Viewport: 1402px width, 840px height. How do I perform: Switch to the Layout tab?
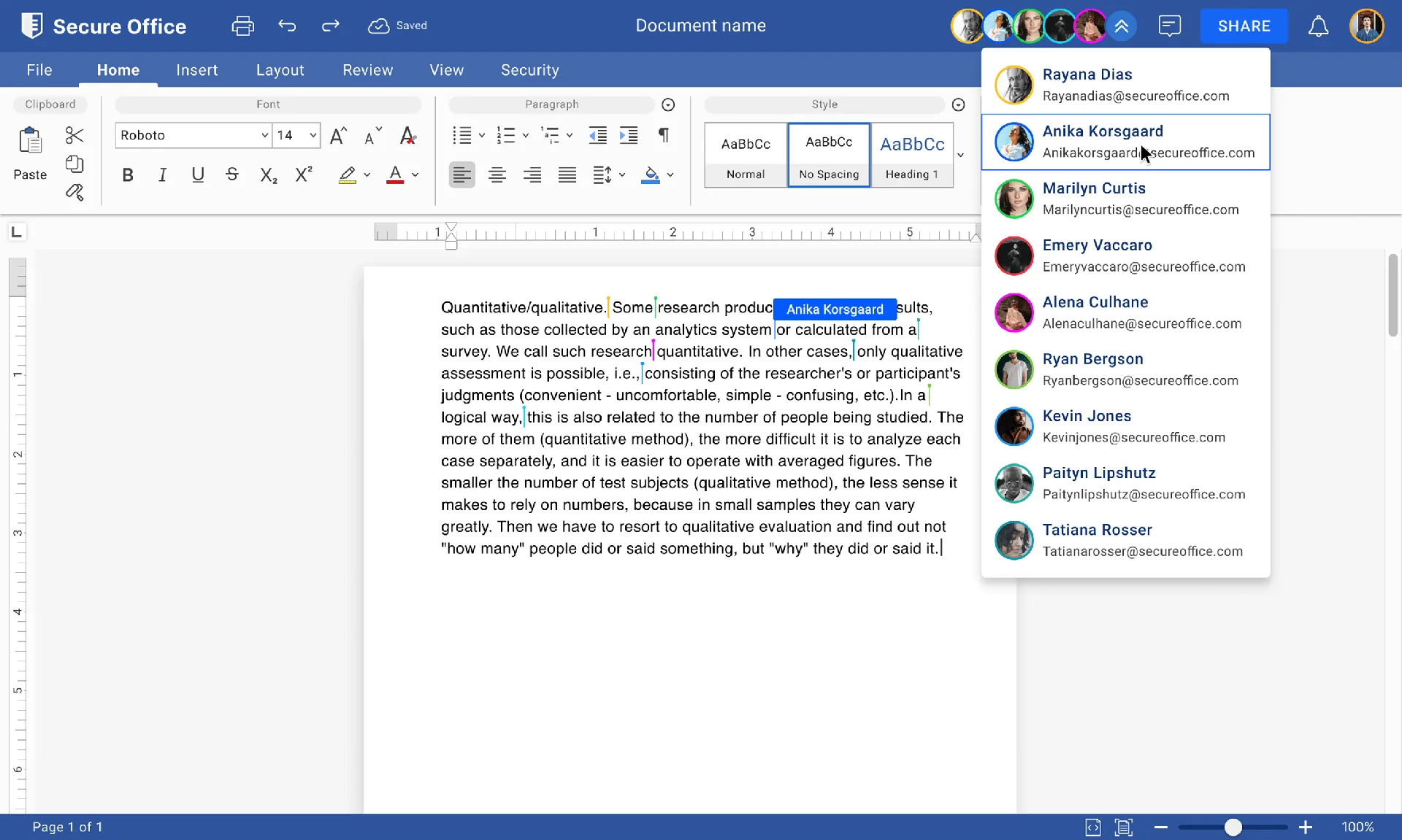pyautogui.click(x=280, y=70)
